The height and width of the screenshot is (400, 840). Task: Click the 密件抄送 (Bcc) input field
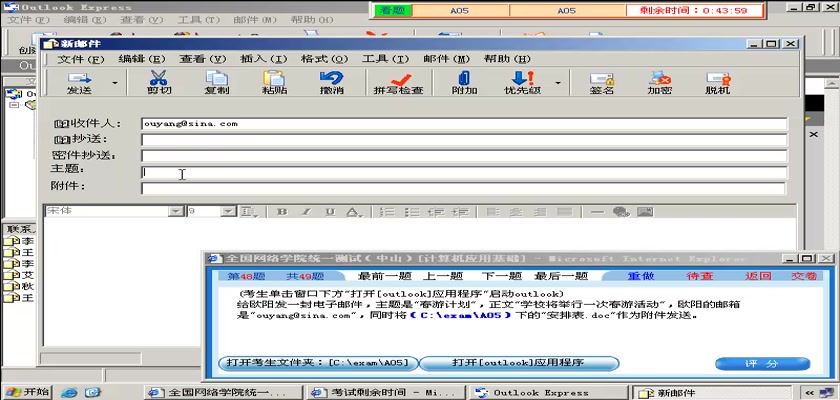(x=464, y=156)
